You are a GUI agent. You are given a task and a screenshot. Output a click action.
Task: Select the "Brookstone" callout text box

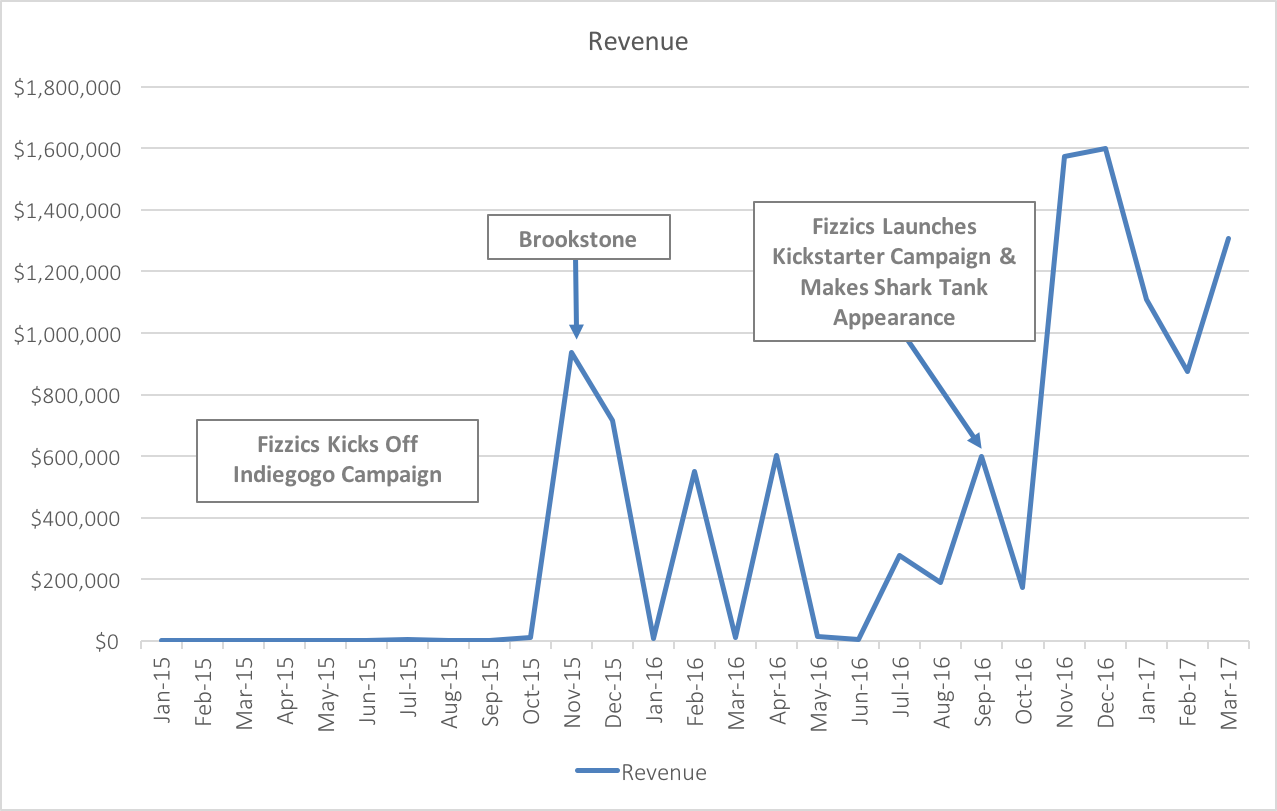[578, 239]
